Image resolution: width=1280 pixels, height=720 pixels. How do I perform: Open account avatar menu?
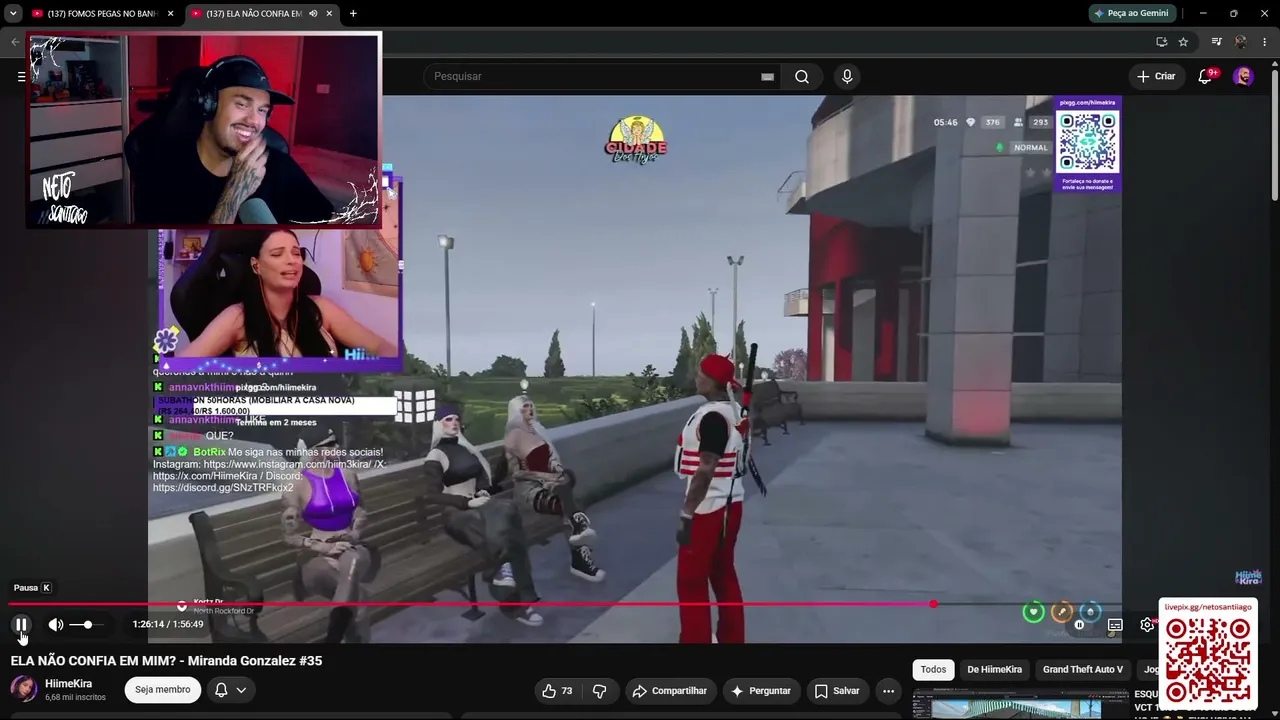point(1243,77)
